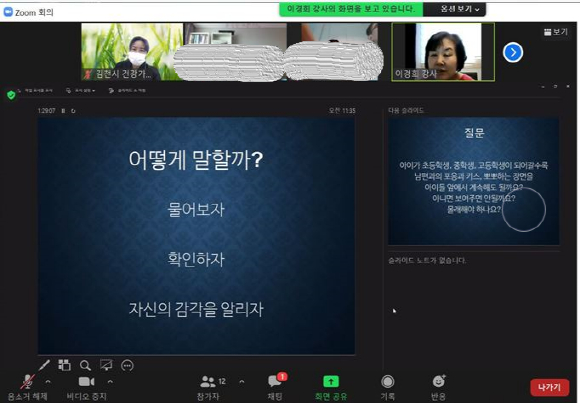This screenshot has height=403, width=580.
Task: Open the 옵션 보기 dropdown
Action: pos(459,9)
